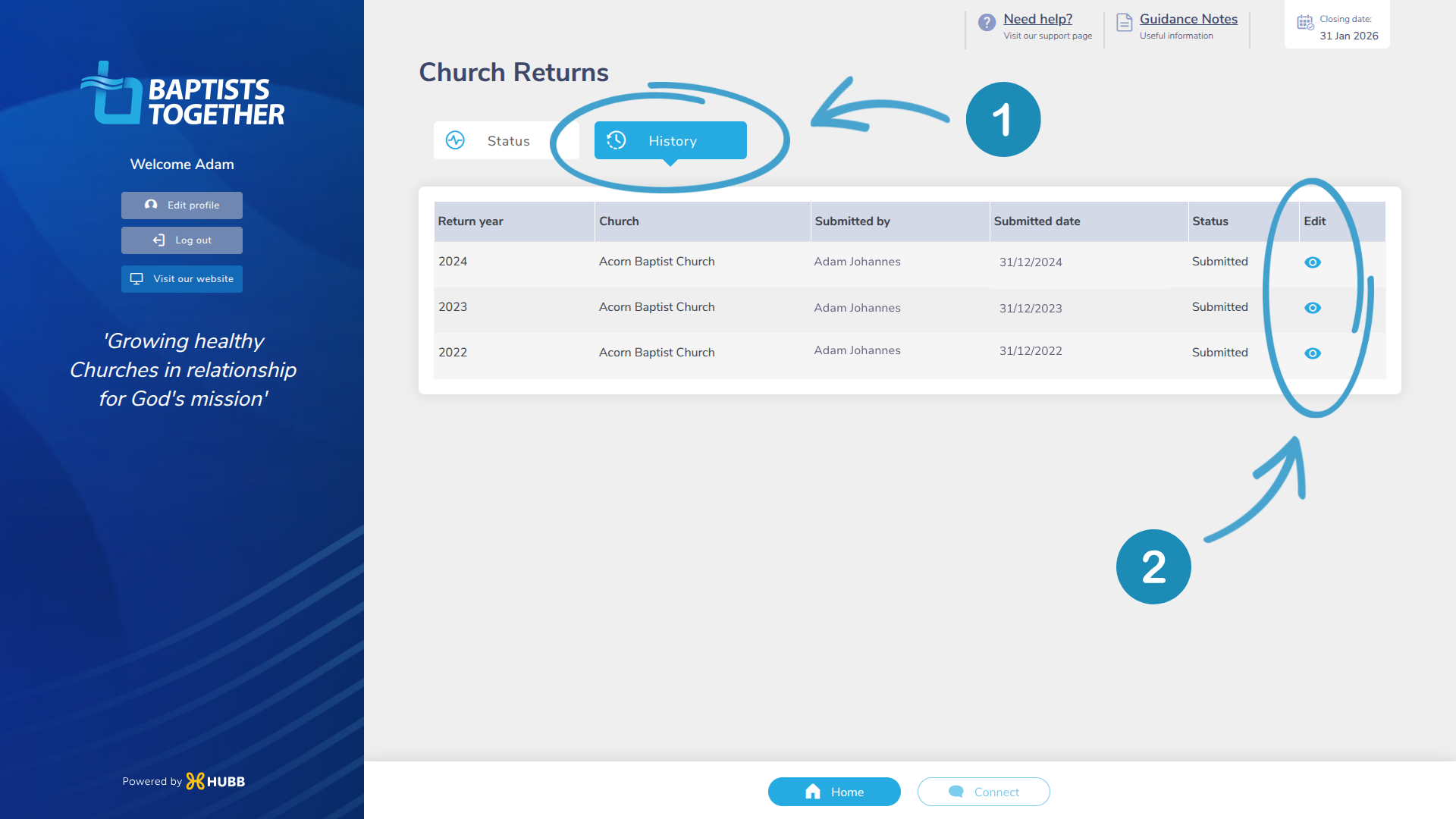Click the closing date calendar icon
Viewport: 1456px width, 819px height.
pos(1304,23)
